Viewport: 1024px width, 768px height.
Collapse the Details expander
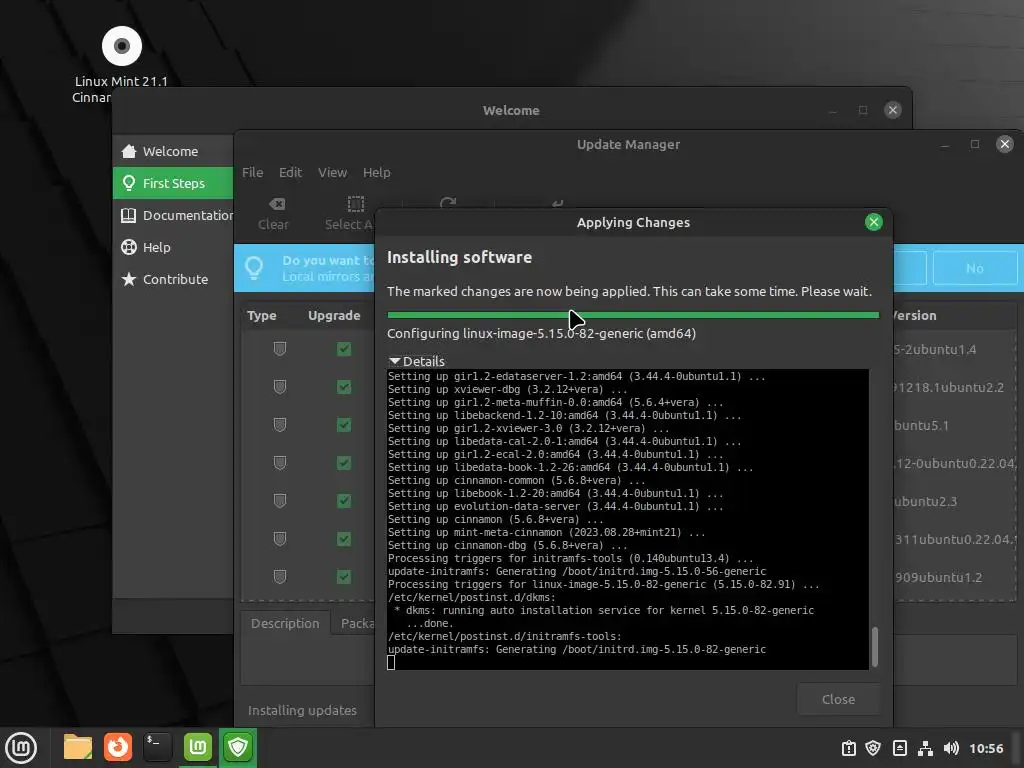[x=416, y=361]
